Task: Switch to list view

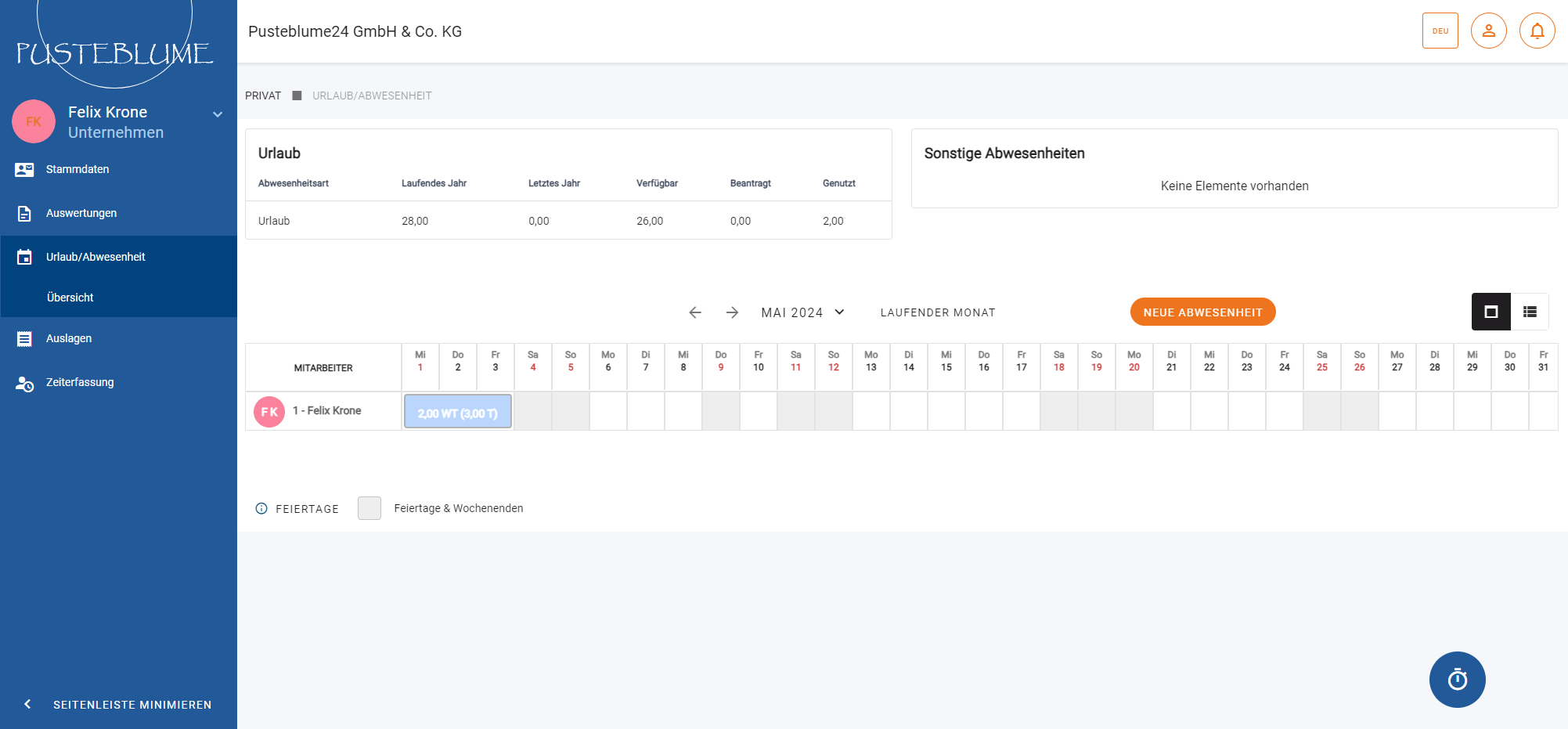Action: (x=1530, y=312)
